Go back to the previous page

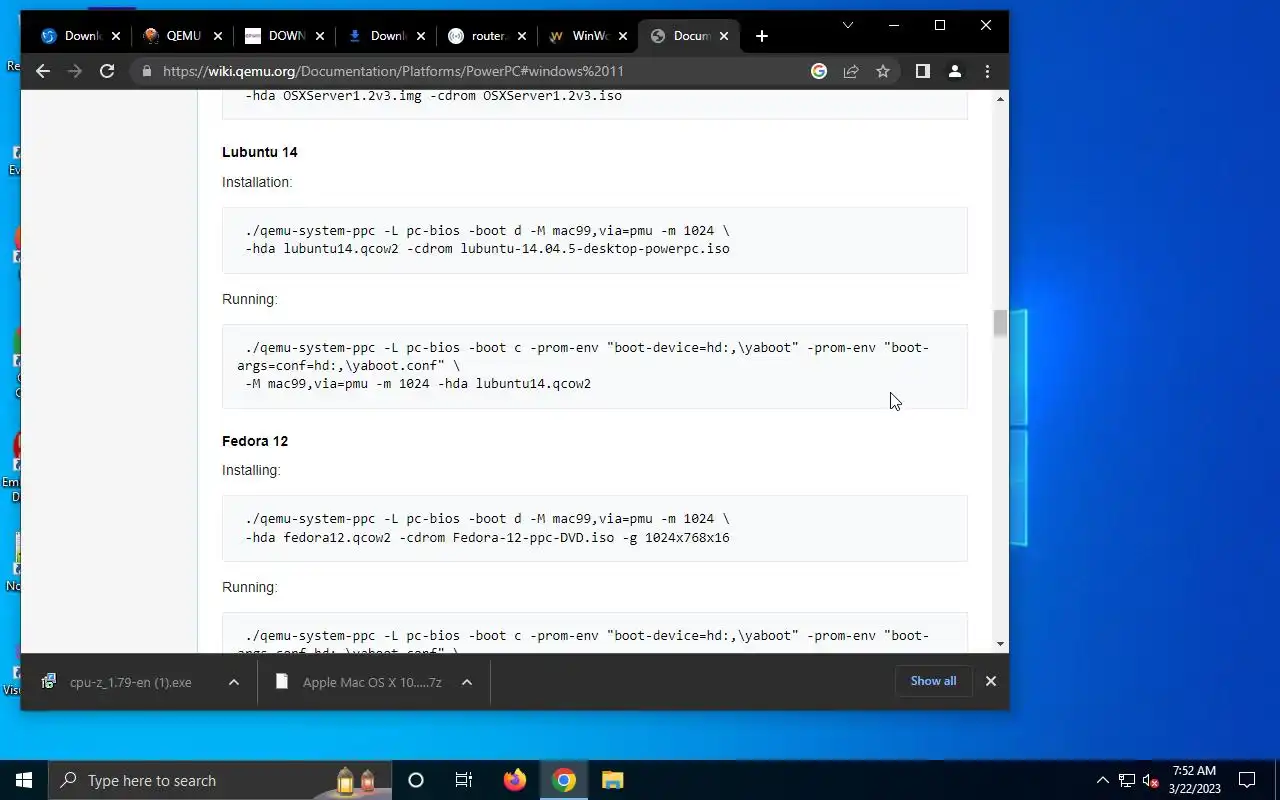[42, 71]
